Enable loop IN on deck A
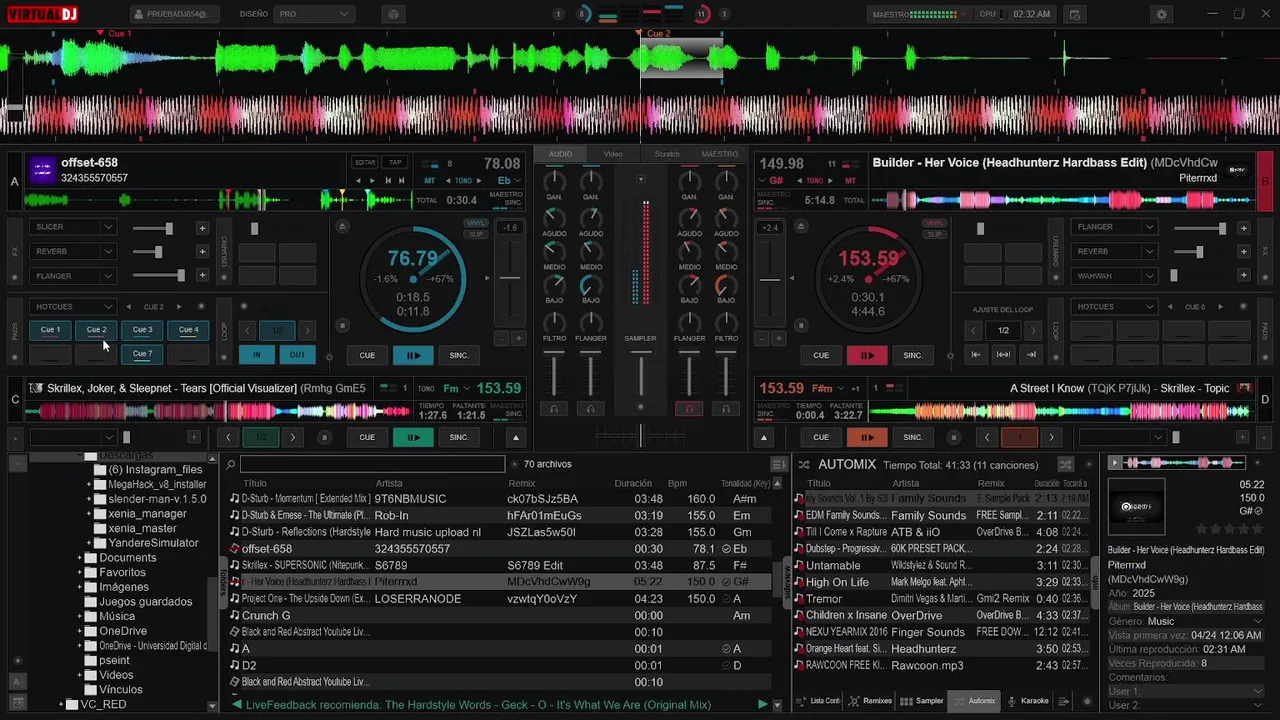This screenshot has width=1280, height=720. click(257, 355)
